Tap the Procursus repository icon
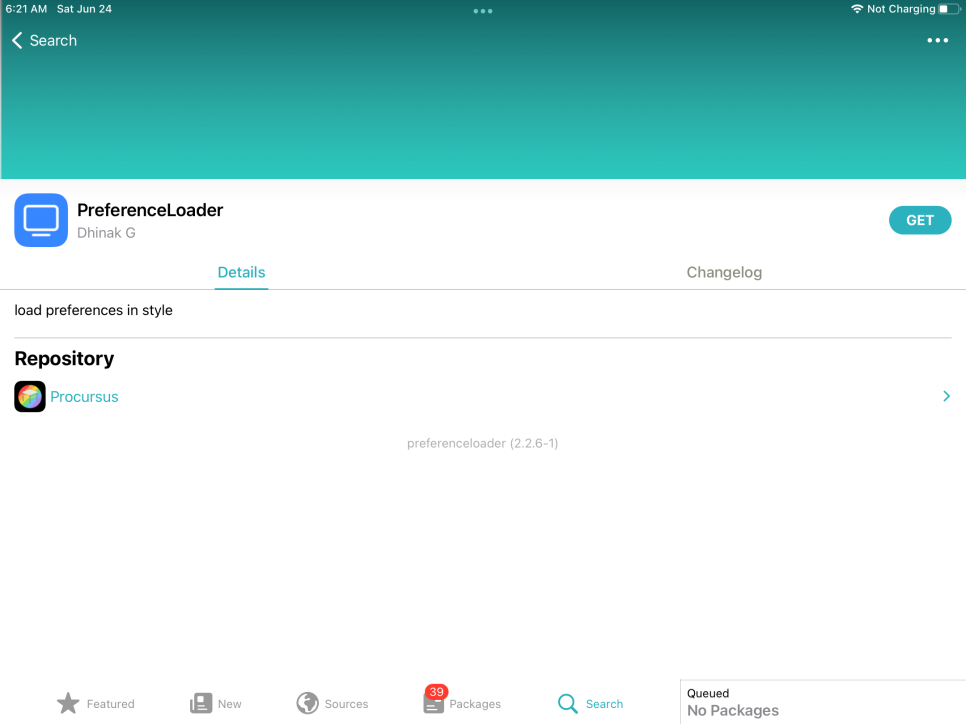The image size is (966, 725). click(30, 397)
